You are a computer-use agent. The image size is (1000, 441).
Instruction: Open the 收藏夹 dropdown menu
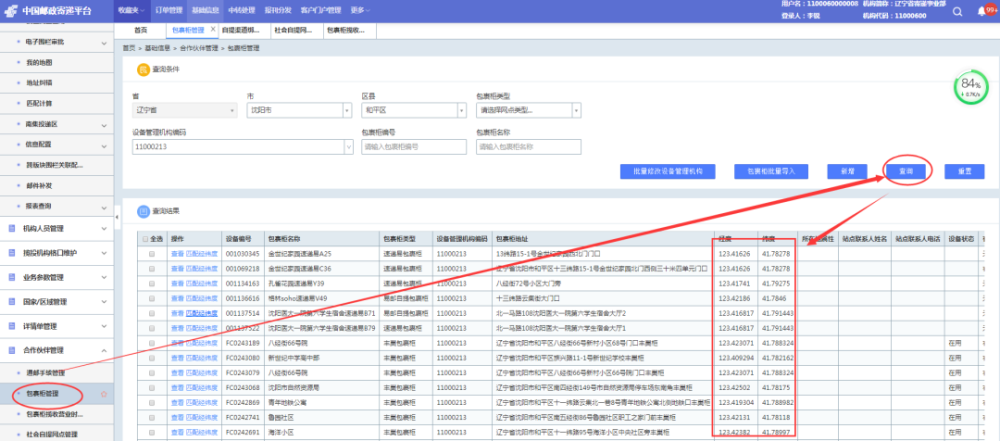(x=133, y=11)
